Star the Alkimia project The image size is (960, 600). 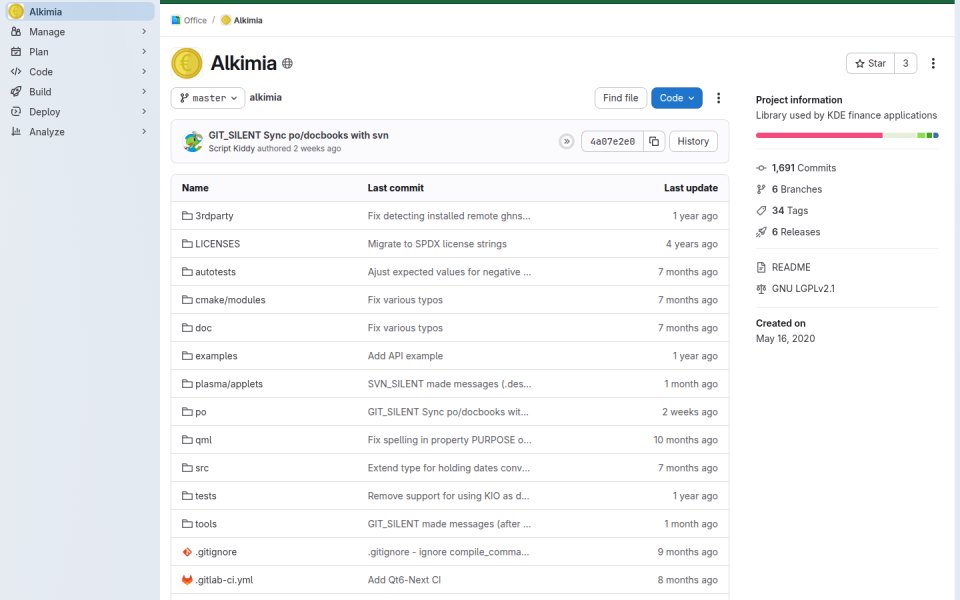point(870,63)
